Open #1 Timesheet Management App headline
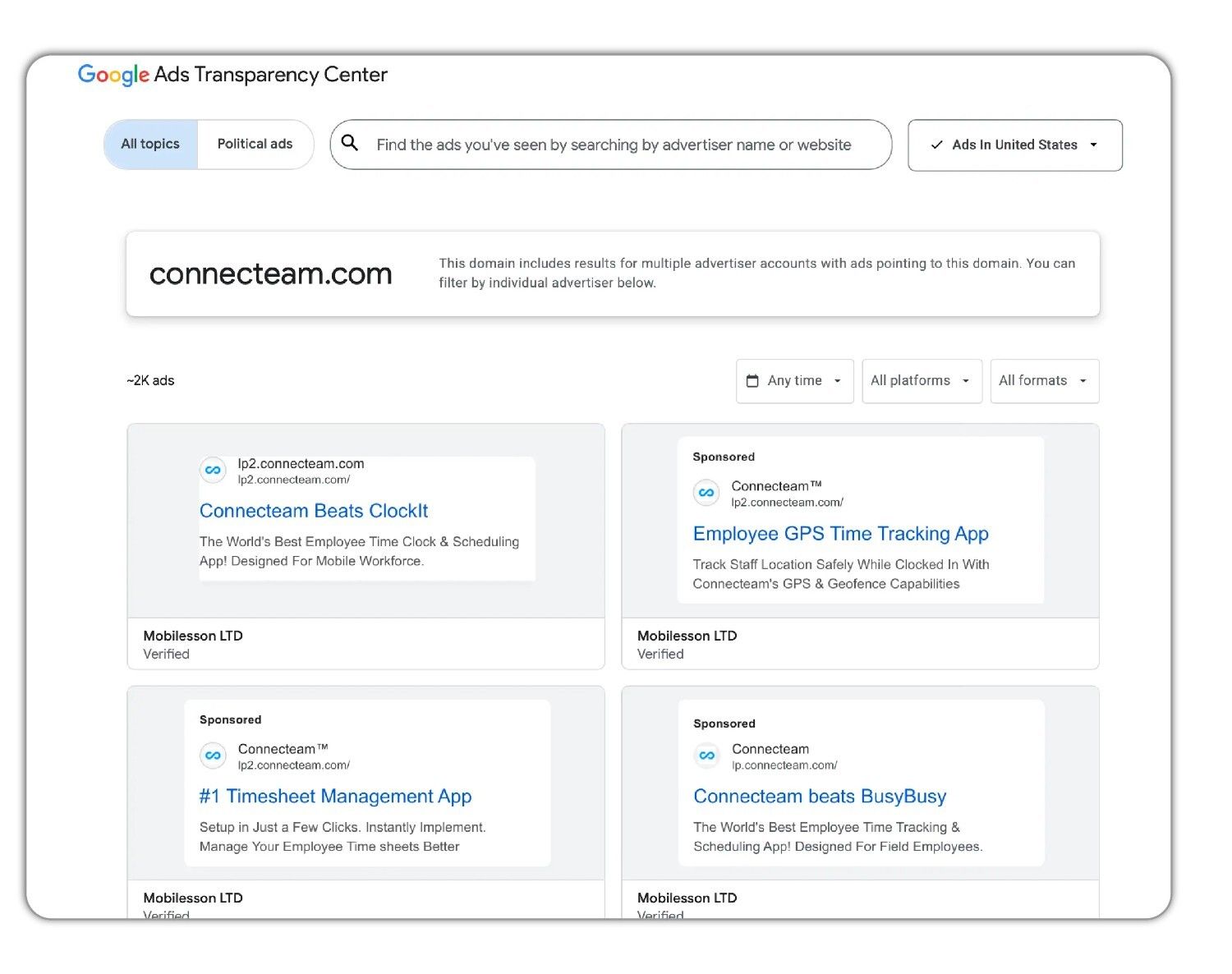The width and height of the screenshot is (1232, 974). tap(335, 797)
